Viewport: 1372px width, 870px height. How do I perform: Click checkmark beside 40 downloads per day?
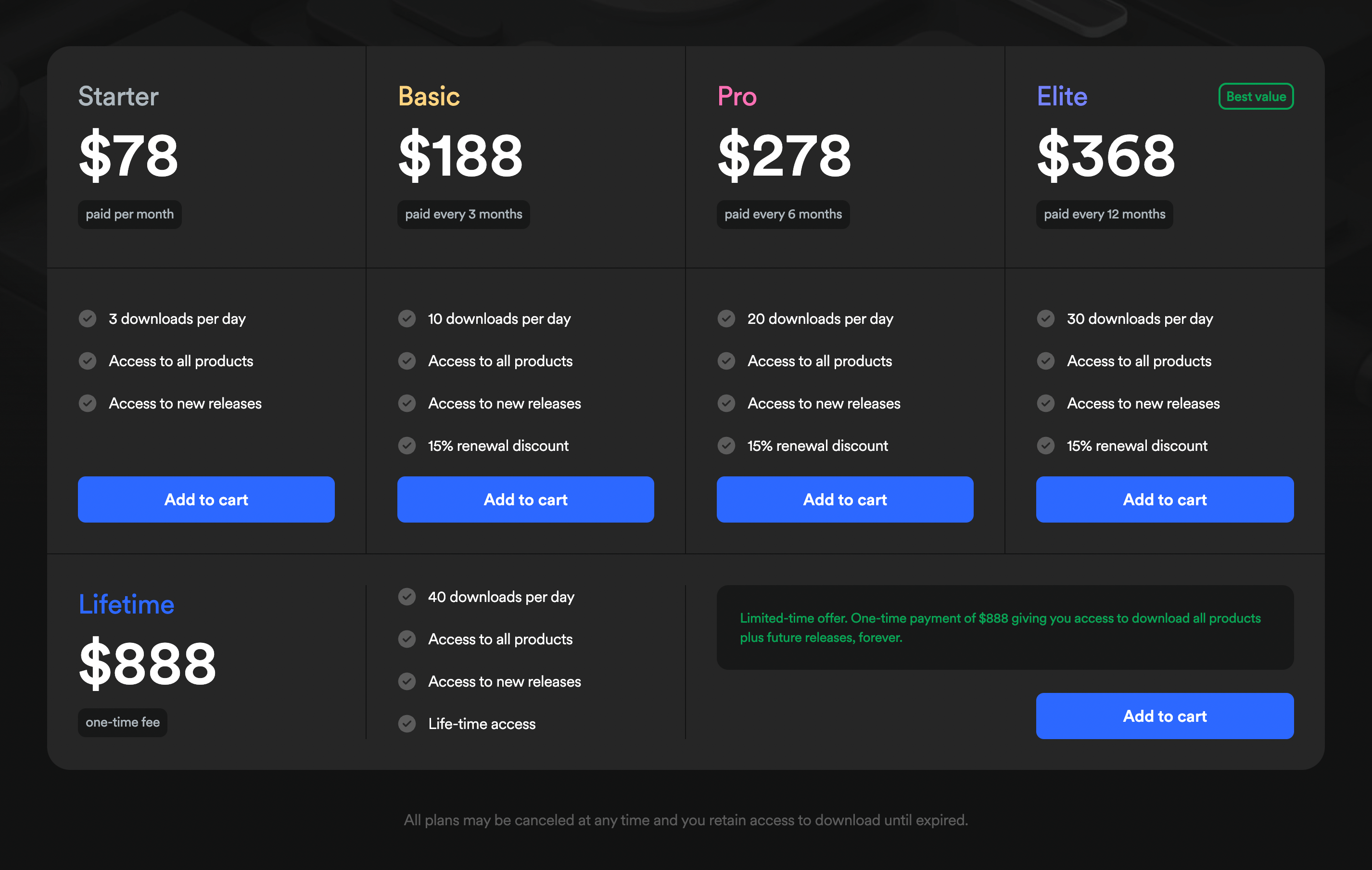(x=407, y=597)
